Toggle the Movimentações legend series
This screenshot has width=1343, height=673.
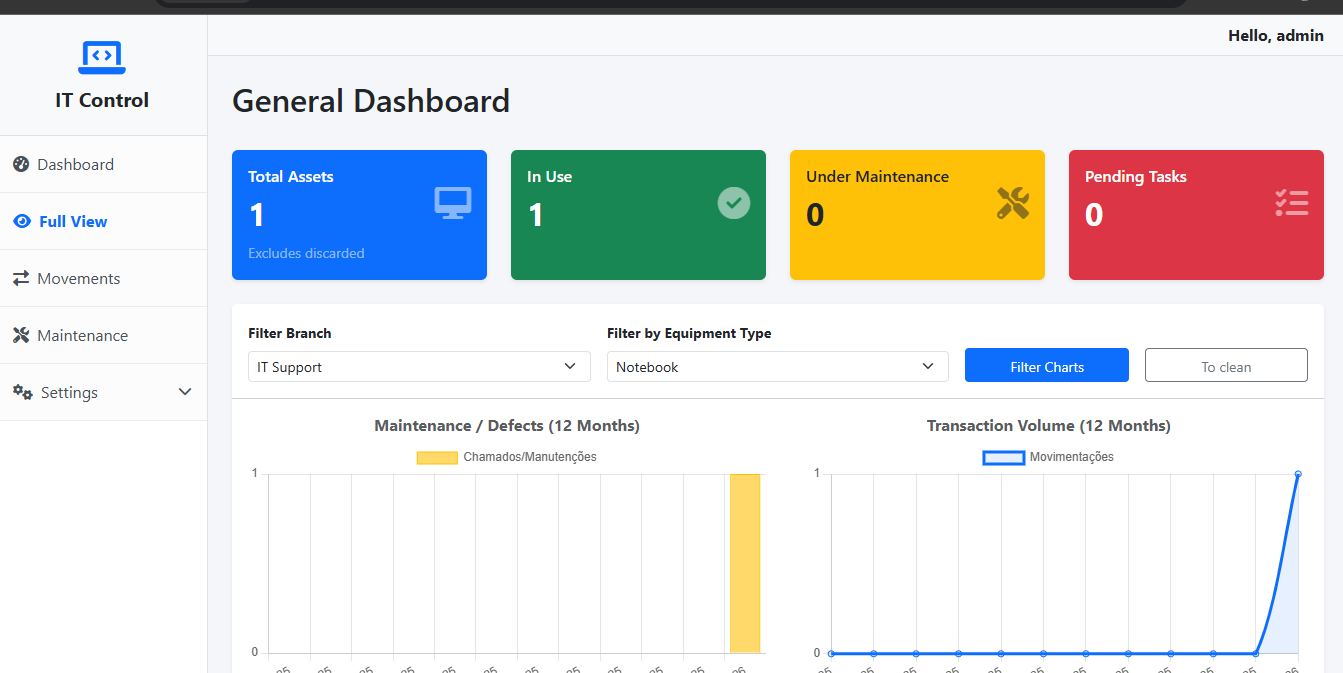click(1048, 457)
